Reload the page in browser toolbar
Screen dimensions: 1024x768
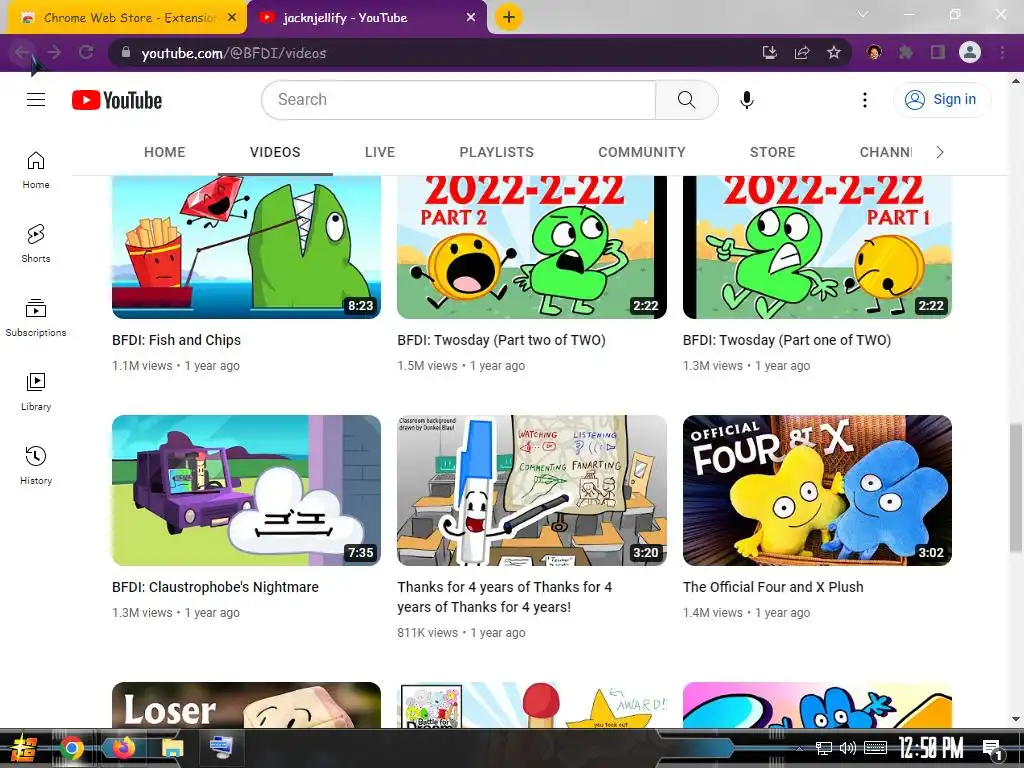[x=86, y=52]
